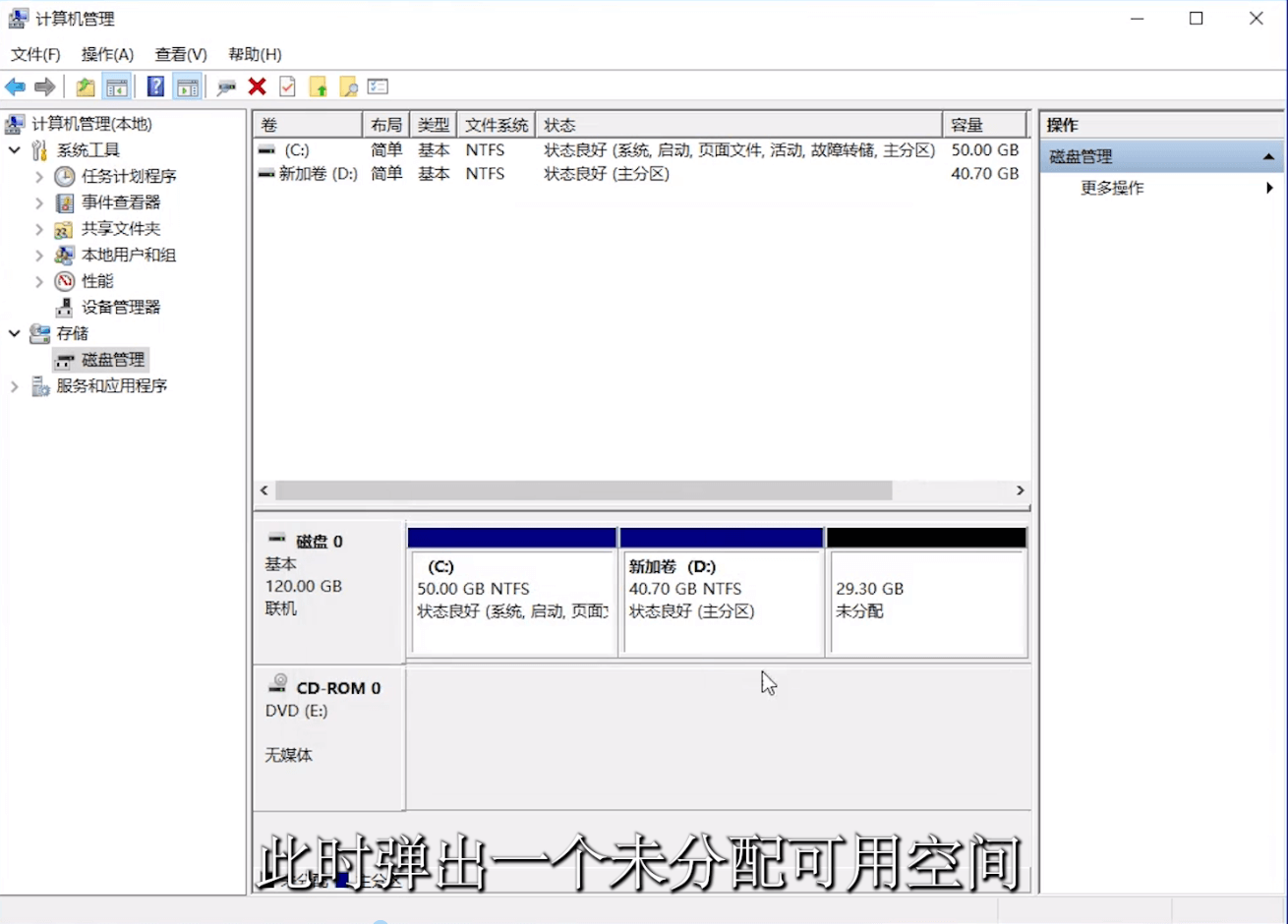1288x924 pixels.
Task: Toggle the Show/Hide Console Tree icon
Action: [117, 87]
